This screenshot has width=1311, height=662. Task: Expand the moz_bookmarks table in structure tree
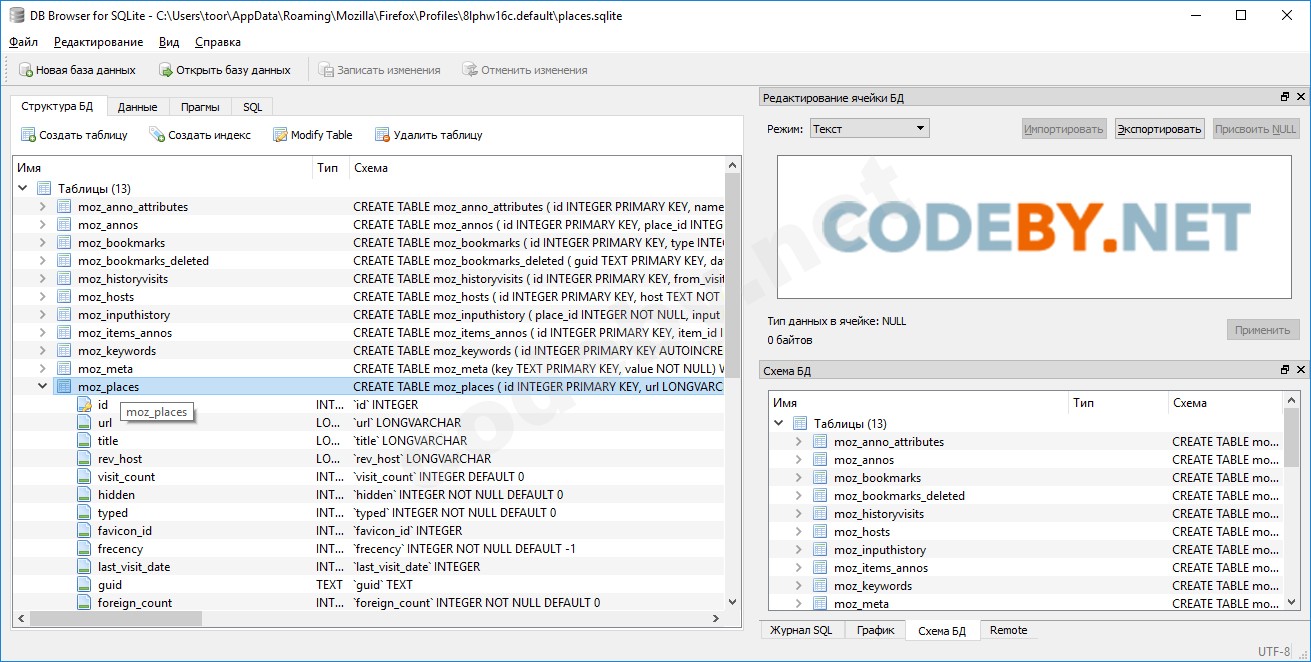point(42,243)
